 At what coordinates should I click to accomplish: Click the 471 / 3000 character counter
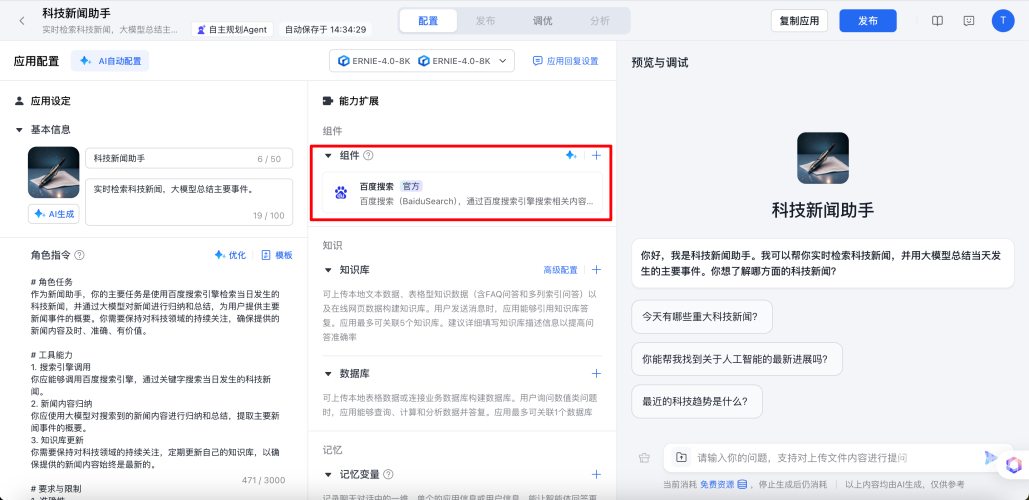coord(263,480)
